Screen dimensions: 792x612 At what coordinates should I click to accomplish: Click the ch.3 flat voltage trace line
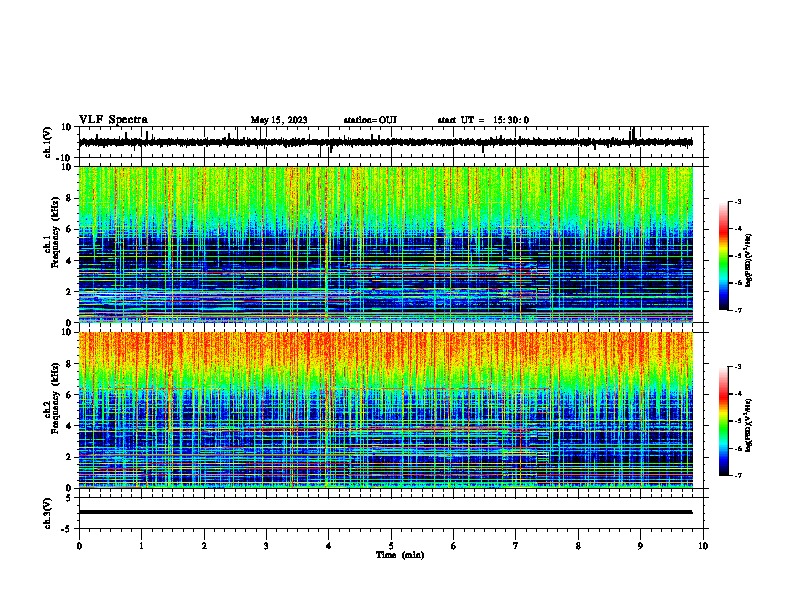pyautogui.click(x=385, y=512)
